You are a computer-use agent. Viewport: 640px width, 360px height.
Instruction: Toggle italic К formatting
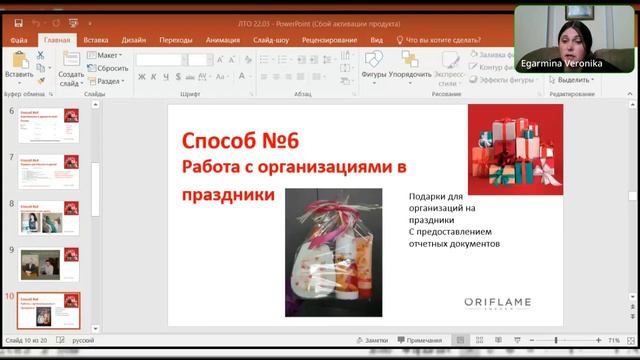pyautogui.click(x=153, y=76)
